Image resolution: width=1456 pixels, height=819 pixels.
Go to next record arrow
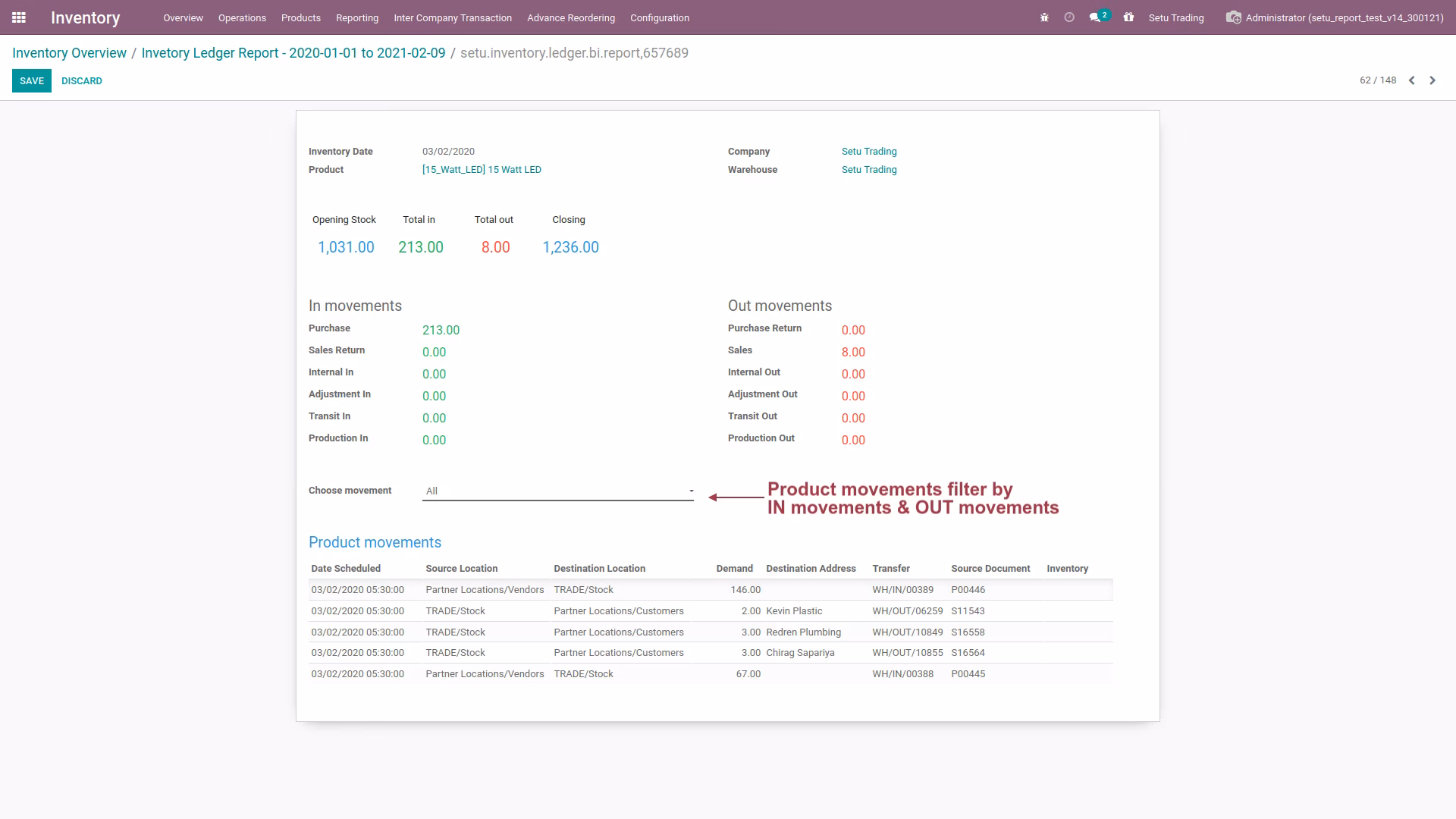(1432, 80)
